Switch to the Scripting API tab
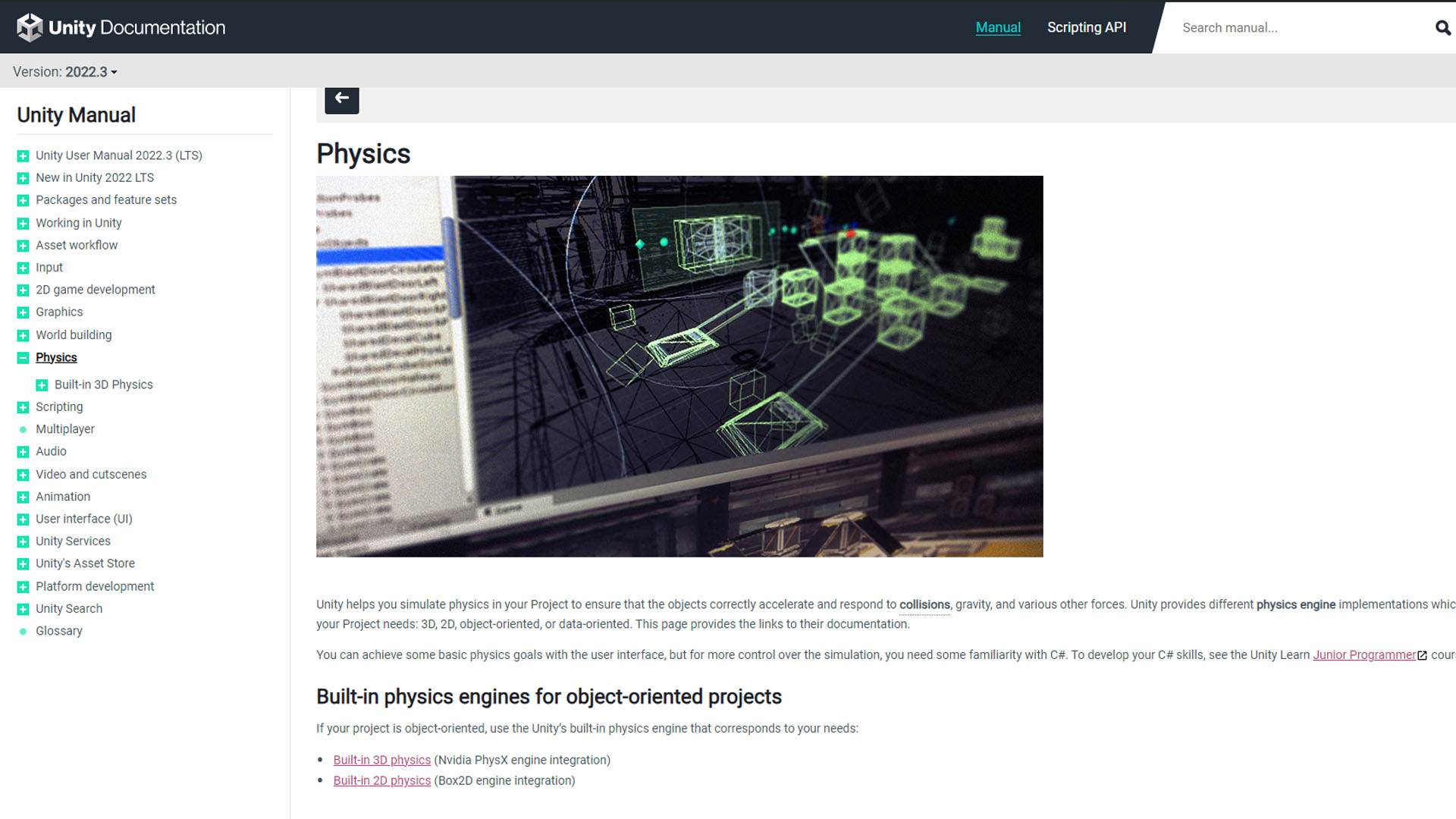The height and width of the screenshot is (819, 1456). pyautogui.click(x=1086, y=27)
